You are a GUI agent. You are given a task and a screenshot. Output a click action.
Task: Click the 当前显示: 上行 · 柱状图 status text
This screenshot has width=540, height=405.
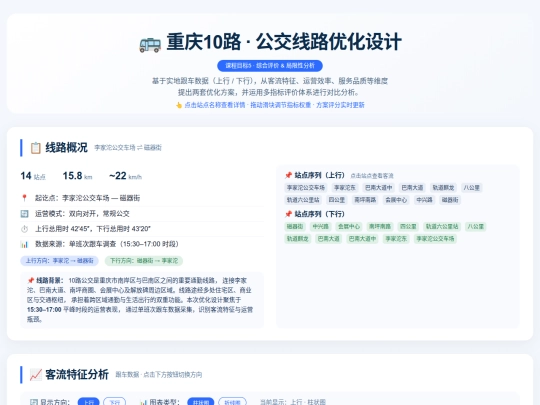point(293,402)
